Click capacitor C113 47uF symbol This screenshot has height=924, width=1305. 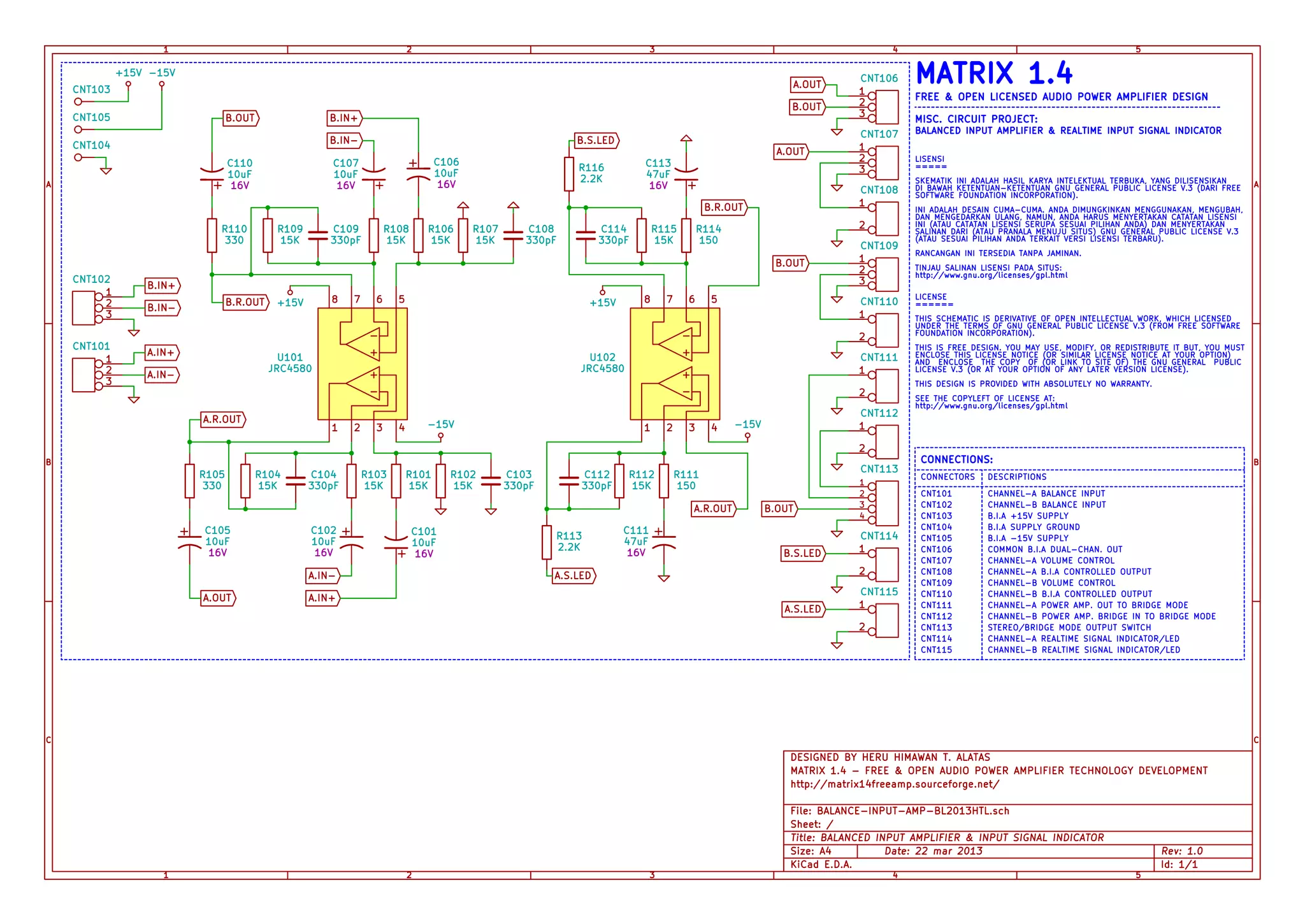coord(686,174)
